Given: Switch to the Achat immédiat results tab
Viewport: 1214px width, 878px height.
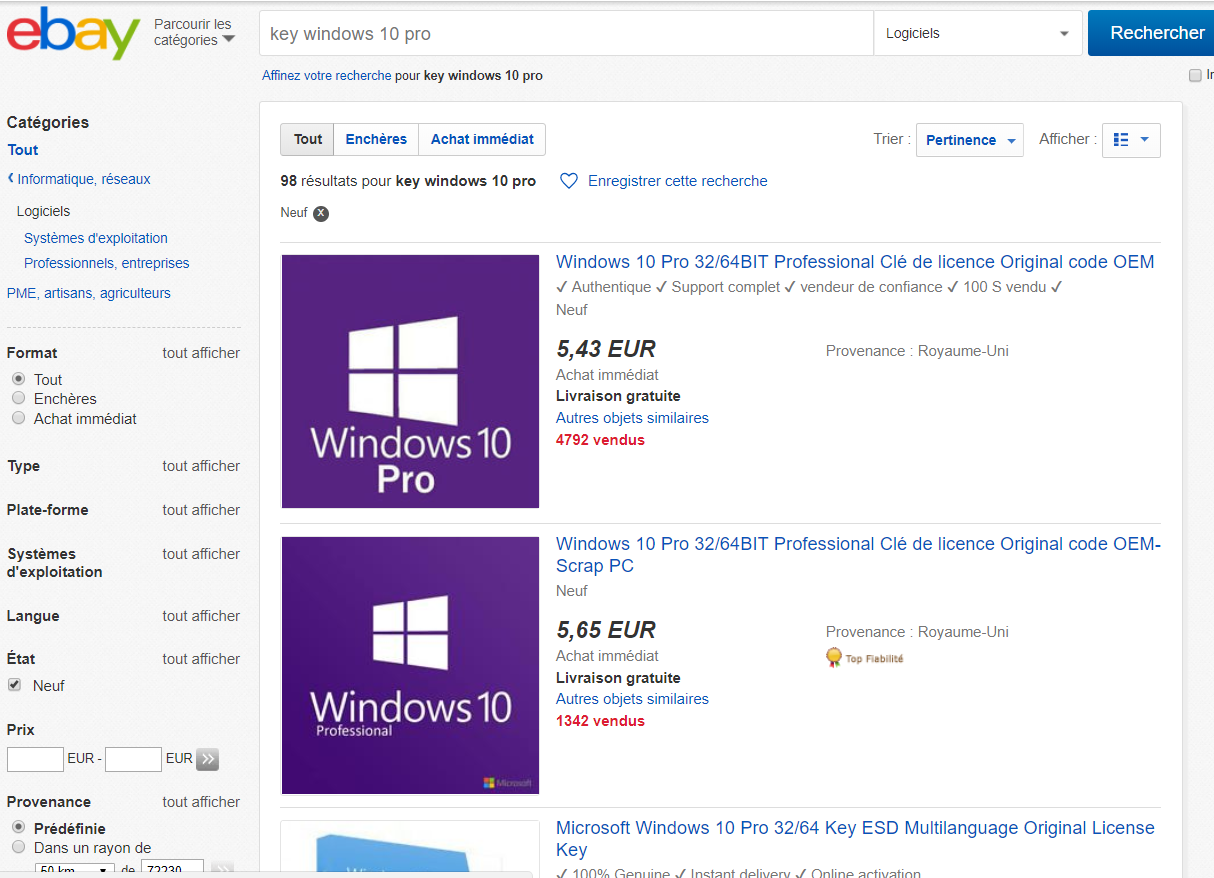Looking at the screenshot, I should pos(482,139).
